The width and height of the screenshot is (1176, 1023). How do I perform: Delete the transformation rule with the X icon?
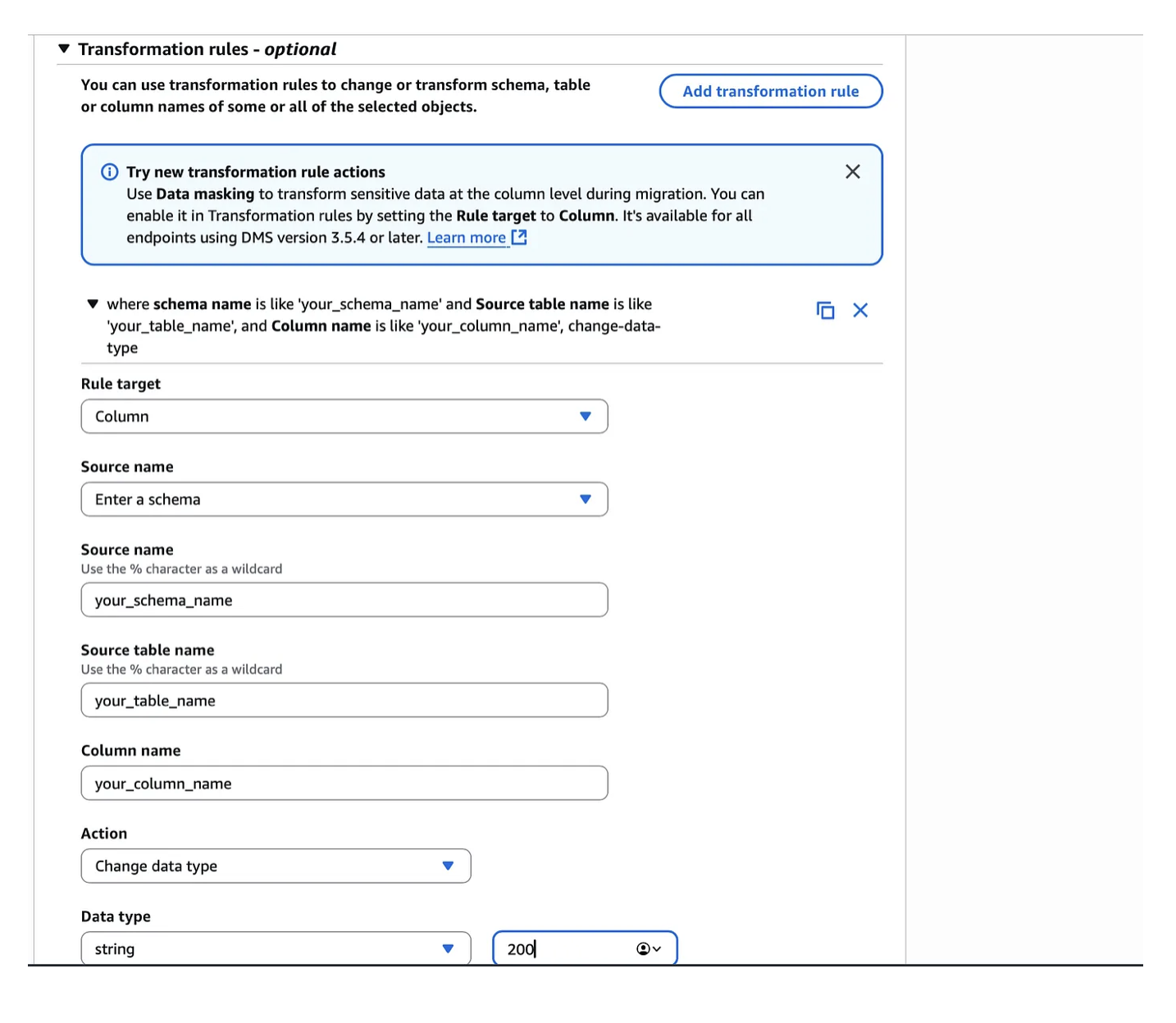coord(860,310)
